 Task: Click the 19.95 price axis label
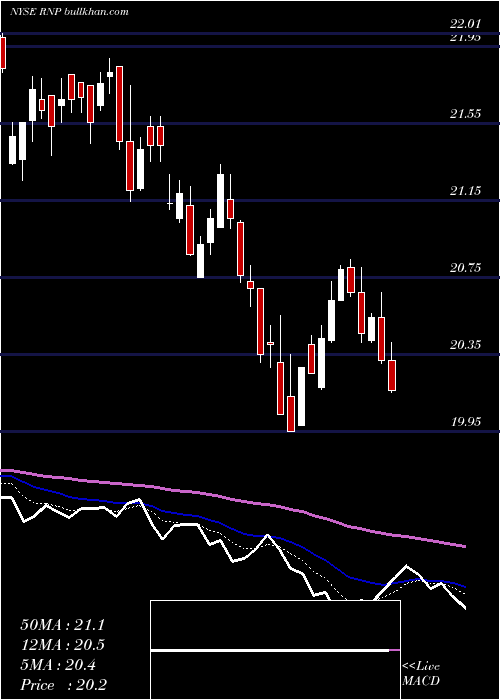click(465, 421)
